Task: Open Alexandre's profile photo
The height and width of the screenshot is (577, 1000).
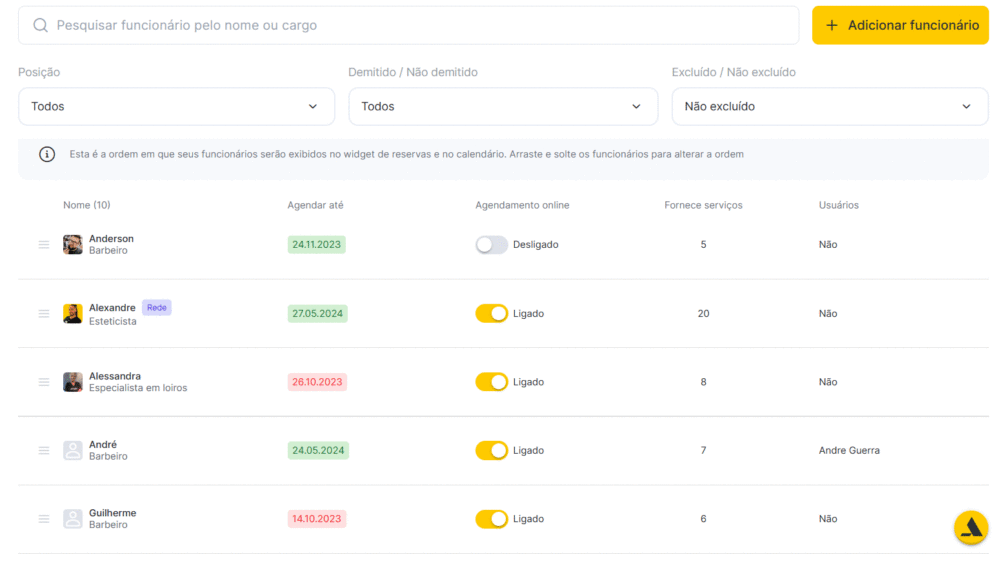Action: pyautogui.click(x=73, y=314)
